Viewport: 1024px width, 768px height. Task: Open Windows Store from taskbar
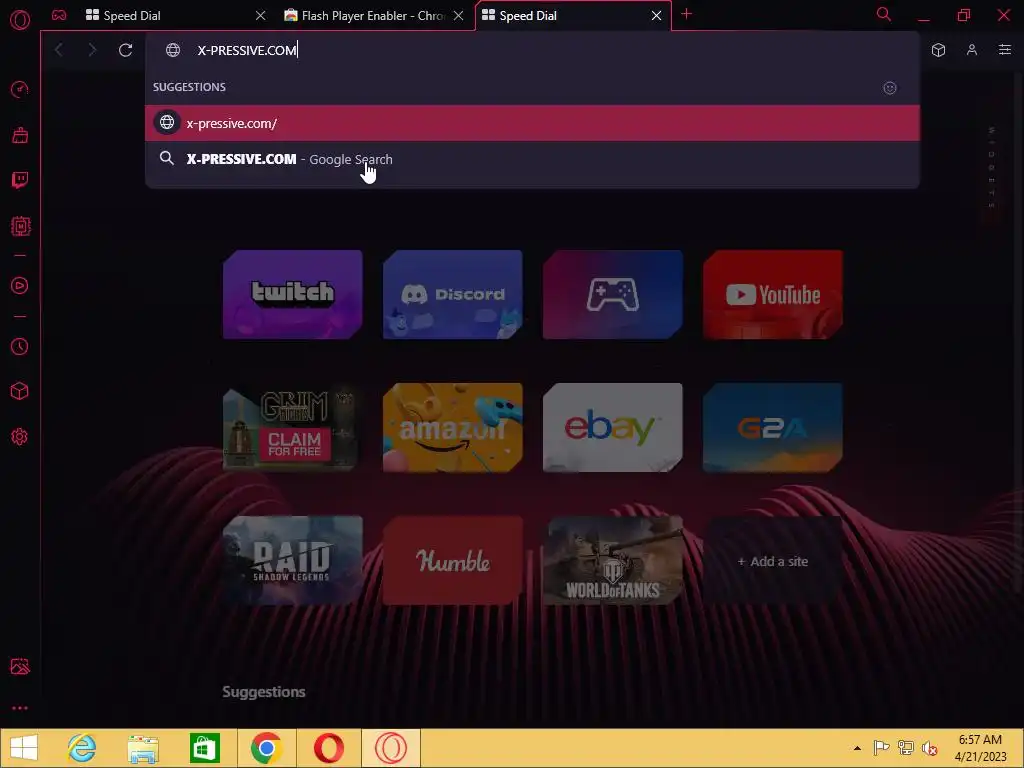point(204,748)
